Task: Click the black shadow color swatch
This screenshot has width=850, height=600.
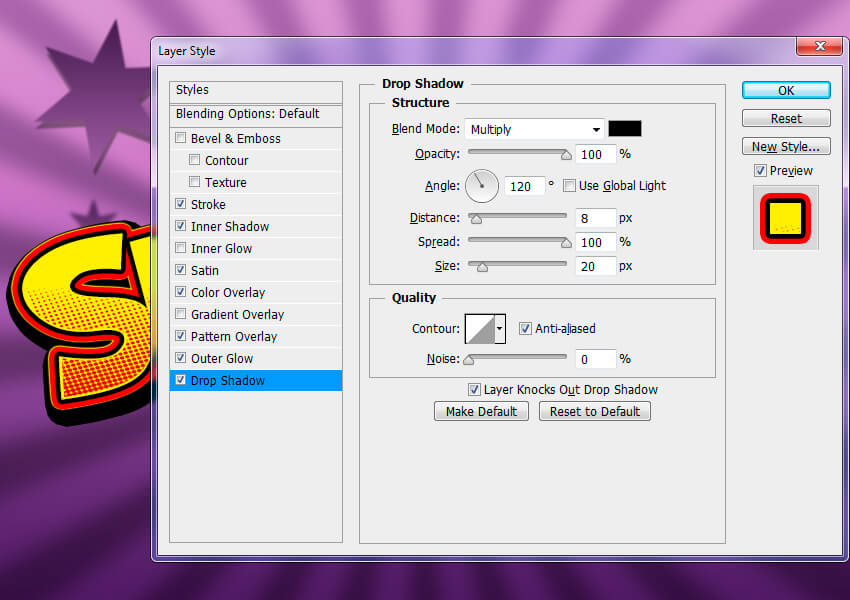Action: (x=624, y=128)
